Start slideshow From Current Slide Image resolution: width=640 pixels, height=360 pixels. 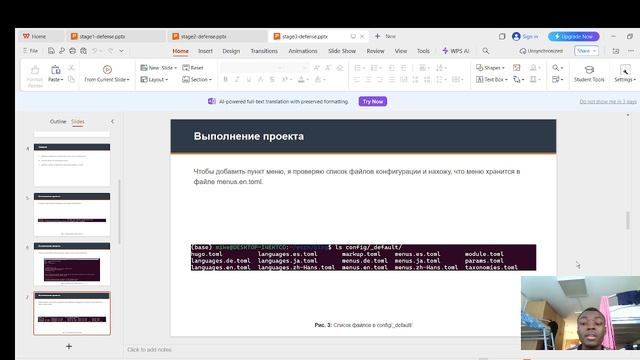107,74
